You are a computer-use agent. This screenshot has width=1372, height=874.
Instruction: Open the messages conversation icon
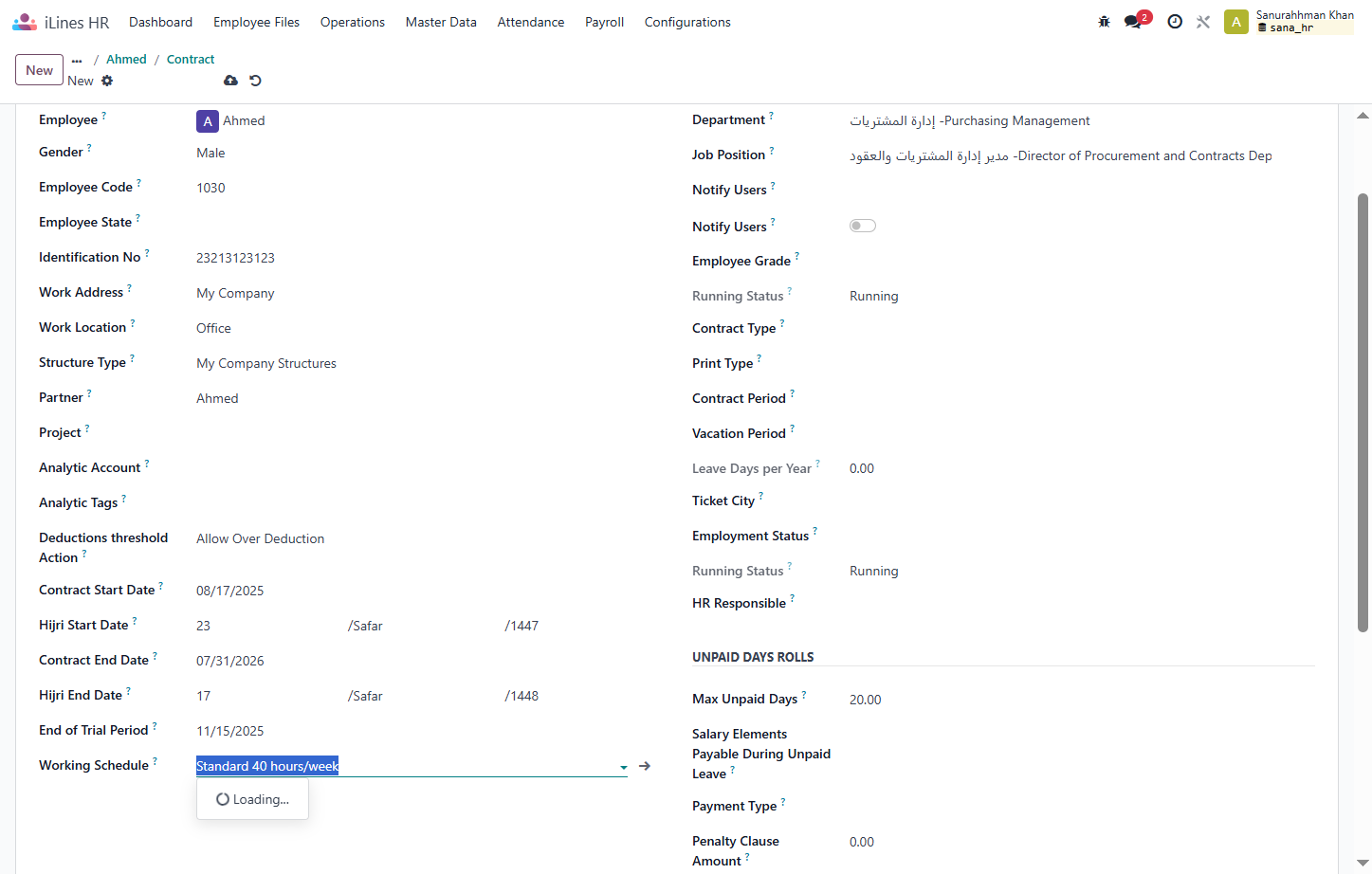(1133, 22)
